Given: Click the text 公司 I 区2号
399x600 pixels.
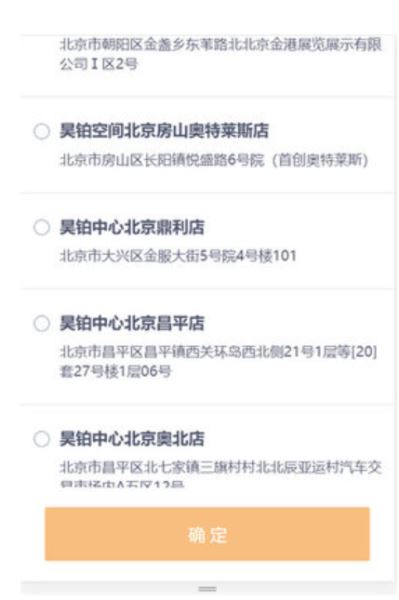Looking at the screenshot, I should click(98, 64).
